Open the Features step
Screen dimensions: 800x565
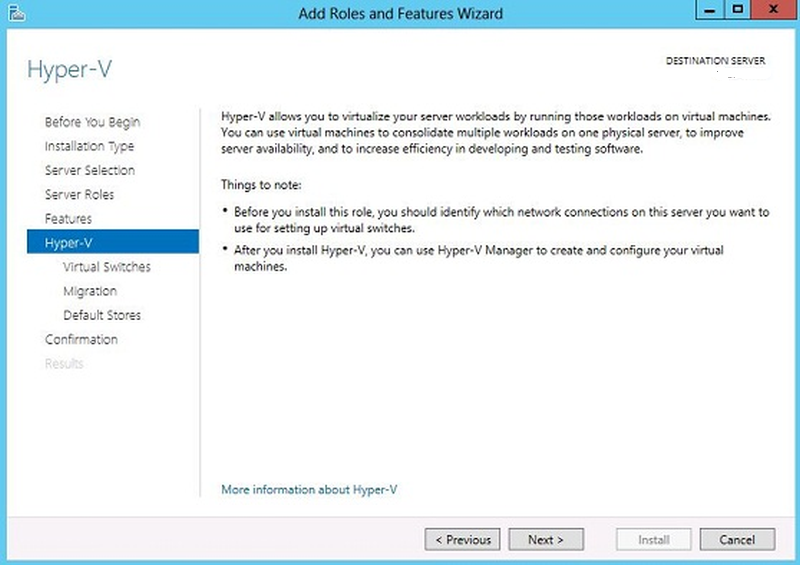point(68,219)
